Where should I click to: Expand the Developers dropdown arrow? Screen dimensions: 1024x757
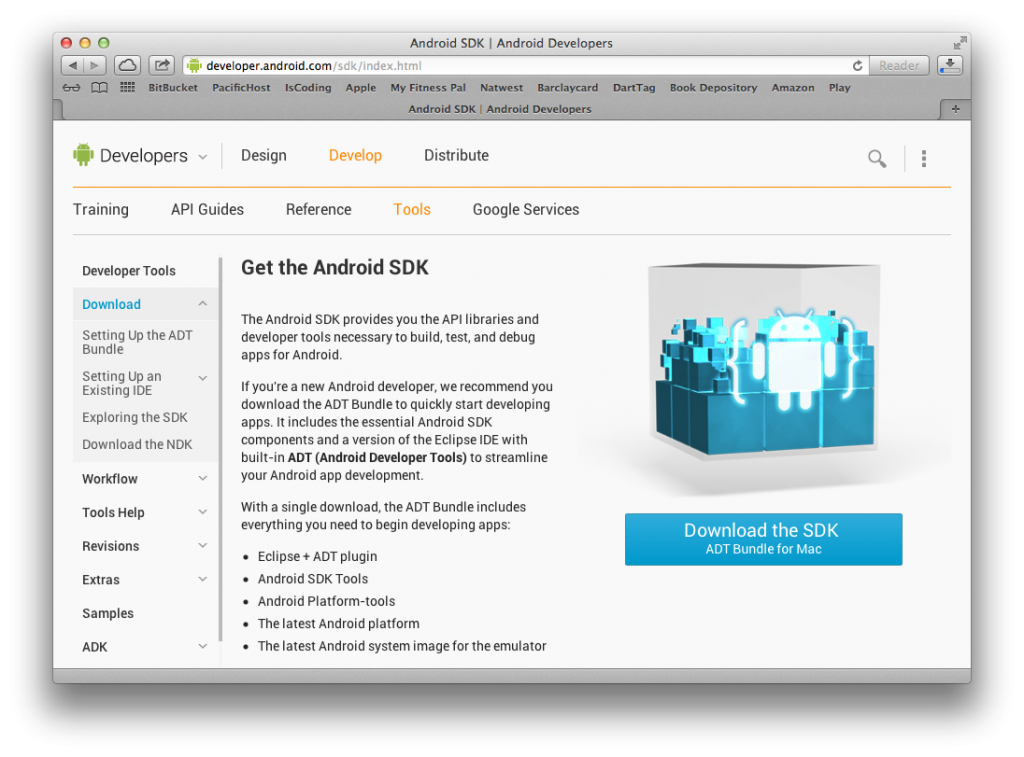tap(202, 157)
